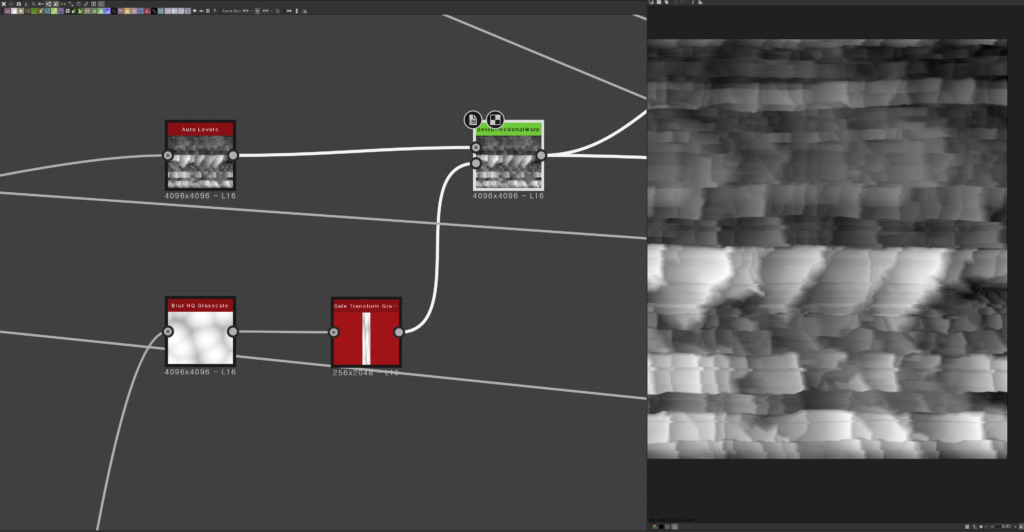Image resolution: width=1024 pixels, height=532 pixels.
Task: Click the texture preview in the 2D view
Action: coord(827,249)
